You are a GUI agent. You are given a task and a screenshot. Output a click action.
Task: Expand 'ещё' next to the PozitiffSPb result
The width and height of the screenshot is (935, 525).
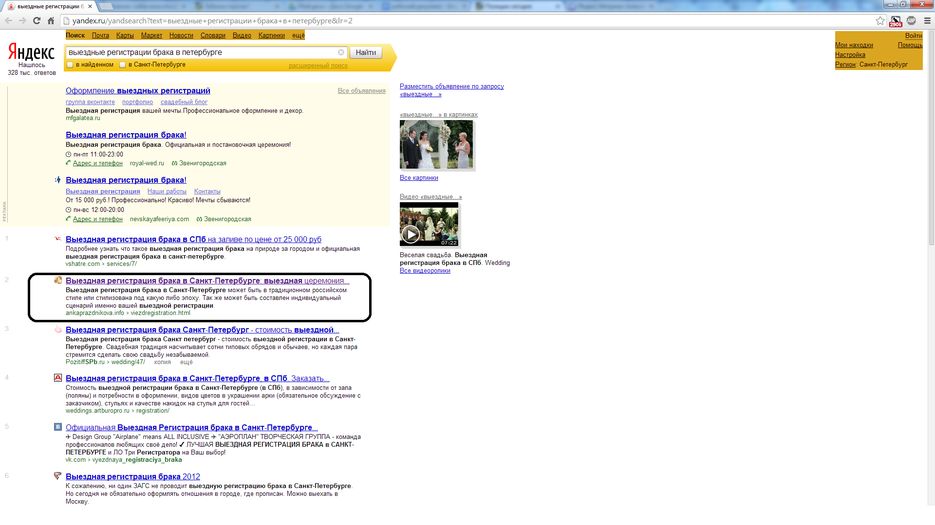pos(186,362)
